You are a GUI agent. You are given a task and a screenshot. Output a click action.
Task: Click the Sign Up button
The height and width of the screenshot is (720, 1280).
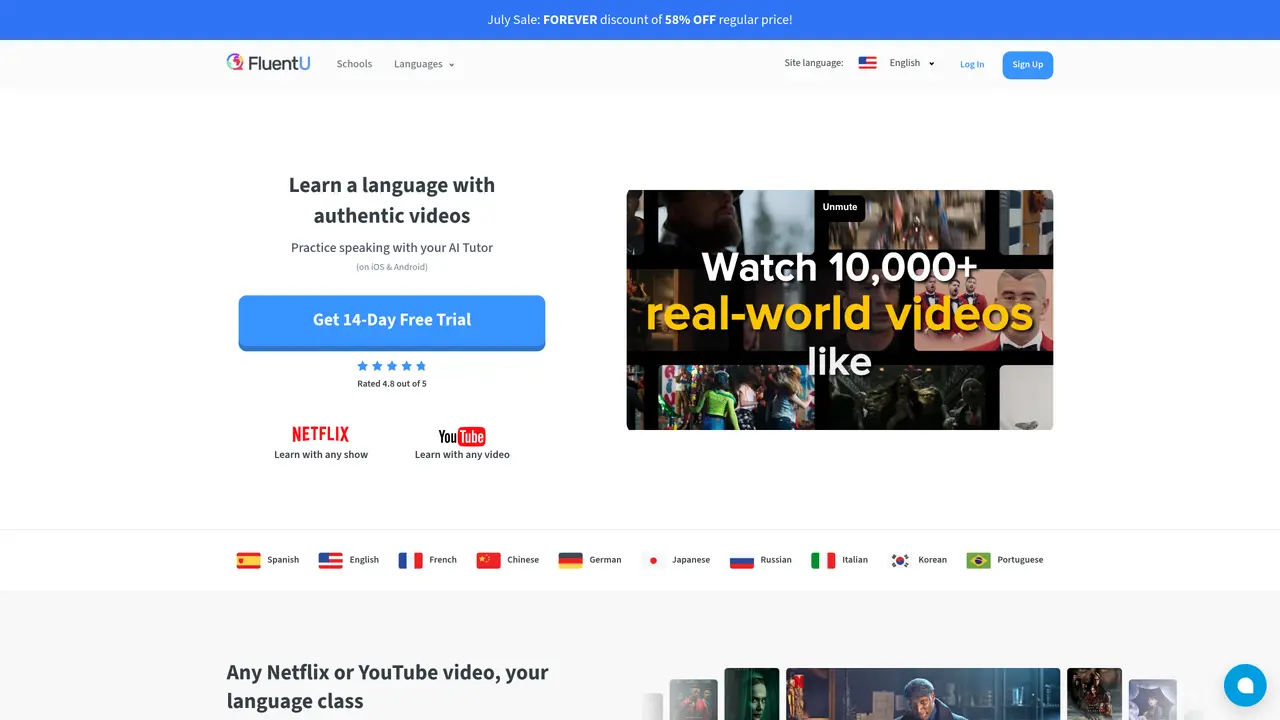(x=1028, y=65)
